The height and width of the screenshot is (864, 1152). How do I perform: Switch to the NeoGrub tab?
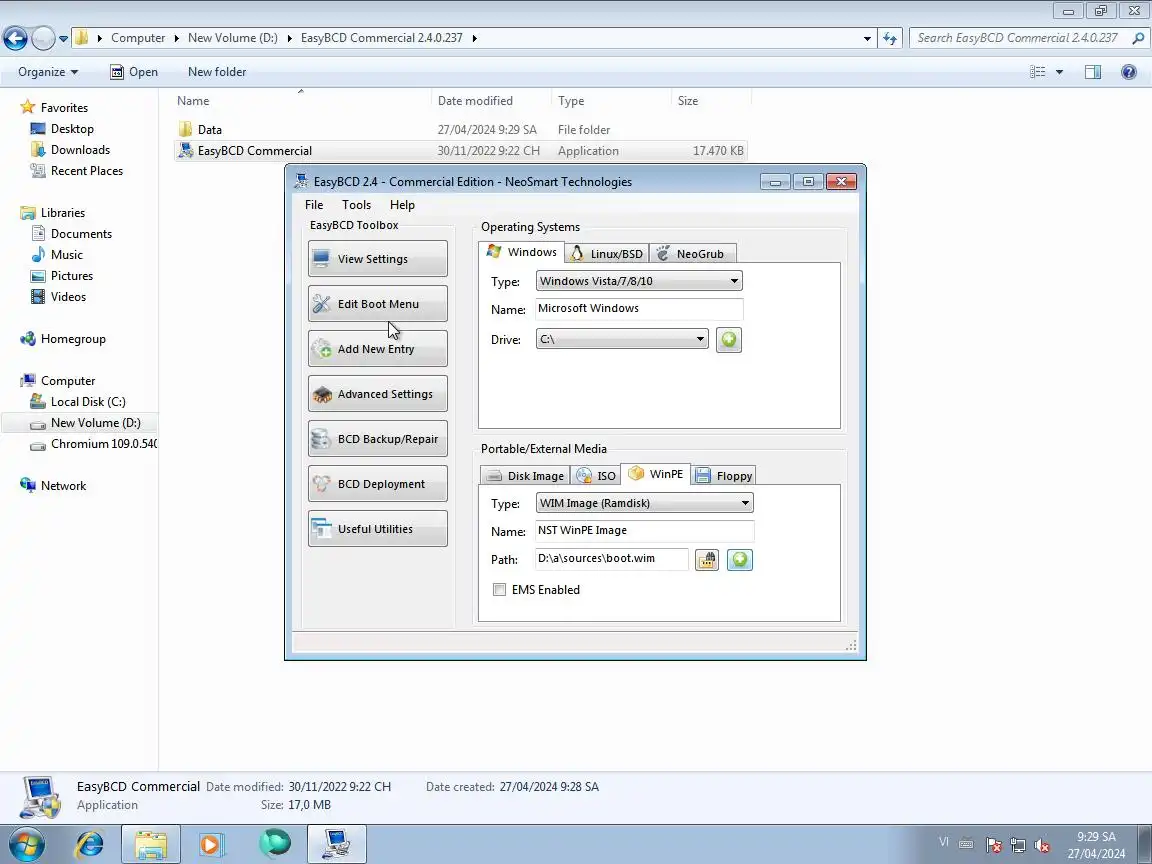[693, 253]
